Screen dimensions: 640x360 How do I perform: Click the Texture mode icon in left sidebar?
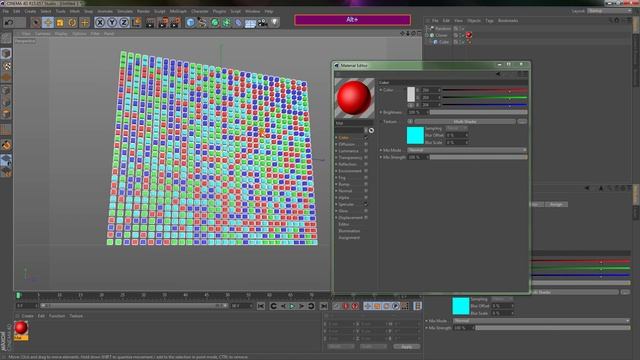pyautogui.click(x=6, y=66)
